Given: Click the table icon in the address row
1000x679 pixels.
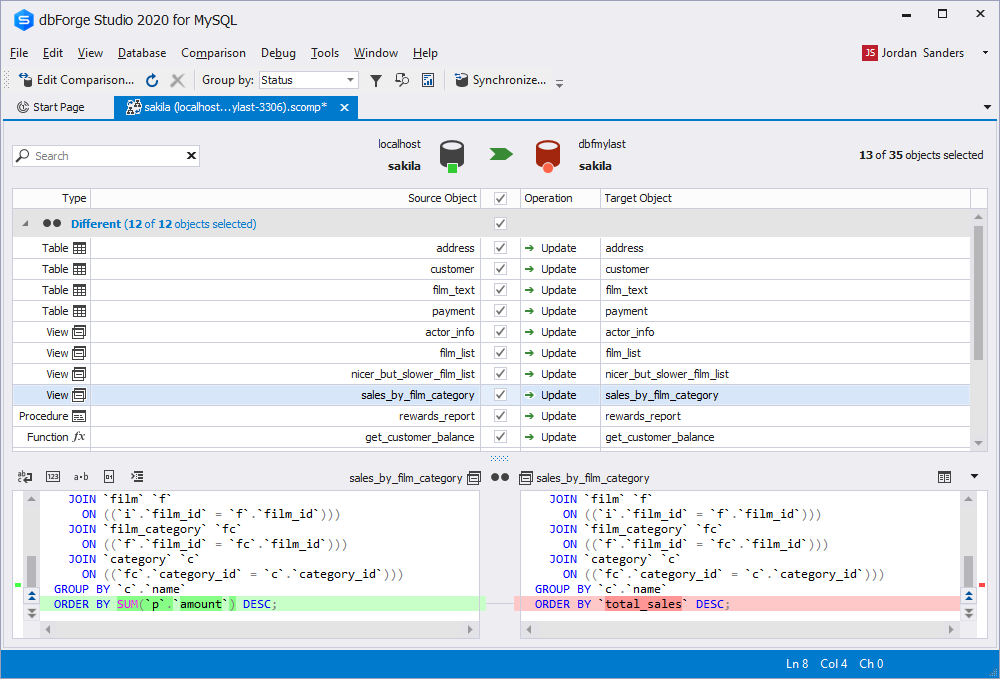Looking at the screenshot, I should pos(79,248).
